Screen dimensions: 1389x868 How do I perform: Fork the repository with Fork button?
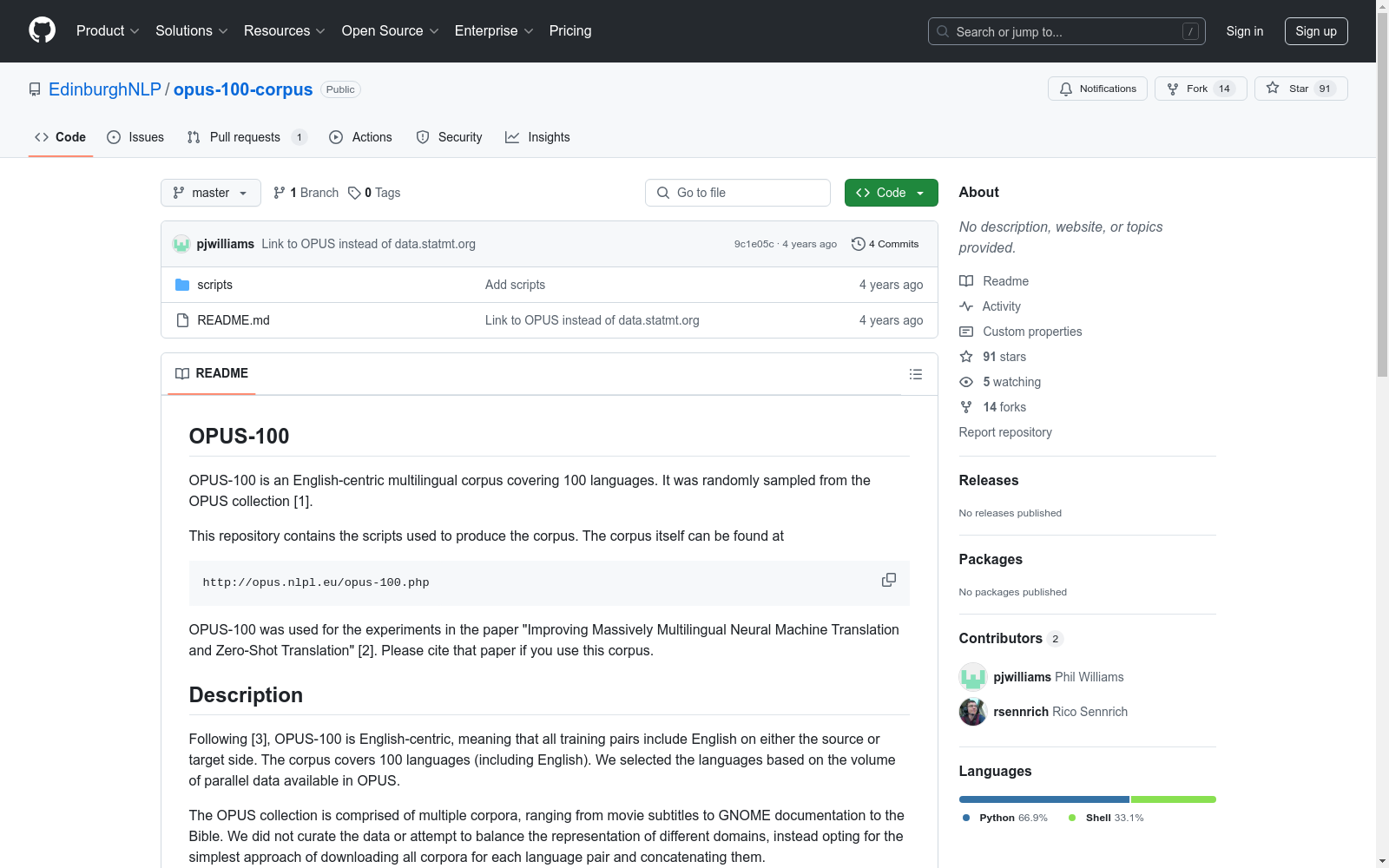[x=1201, y=89]
